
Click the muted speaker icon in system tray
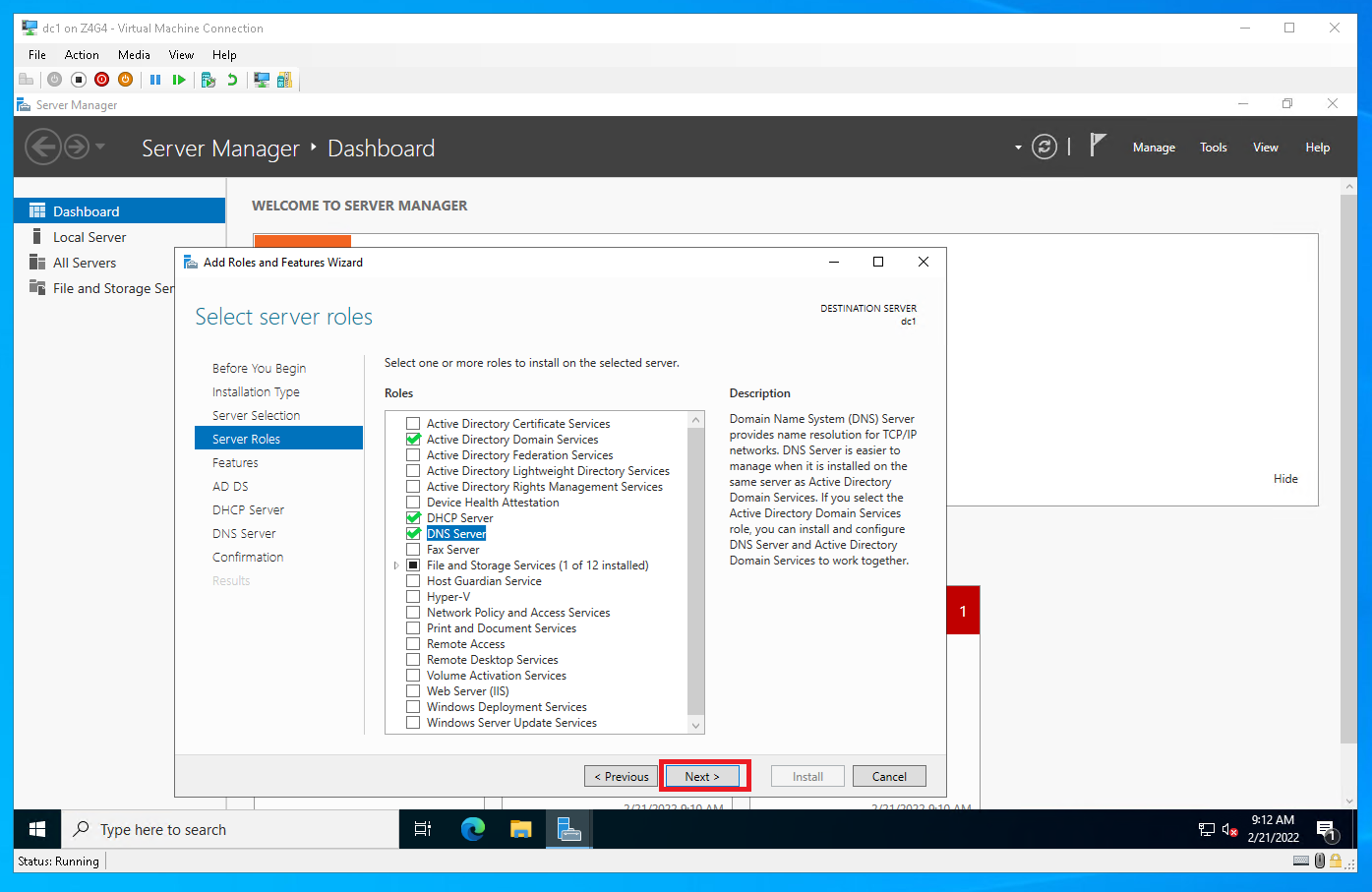click(1229, 830)
